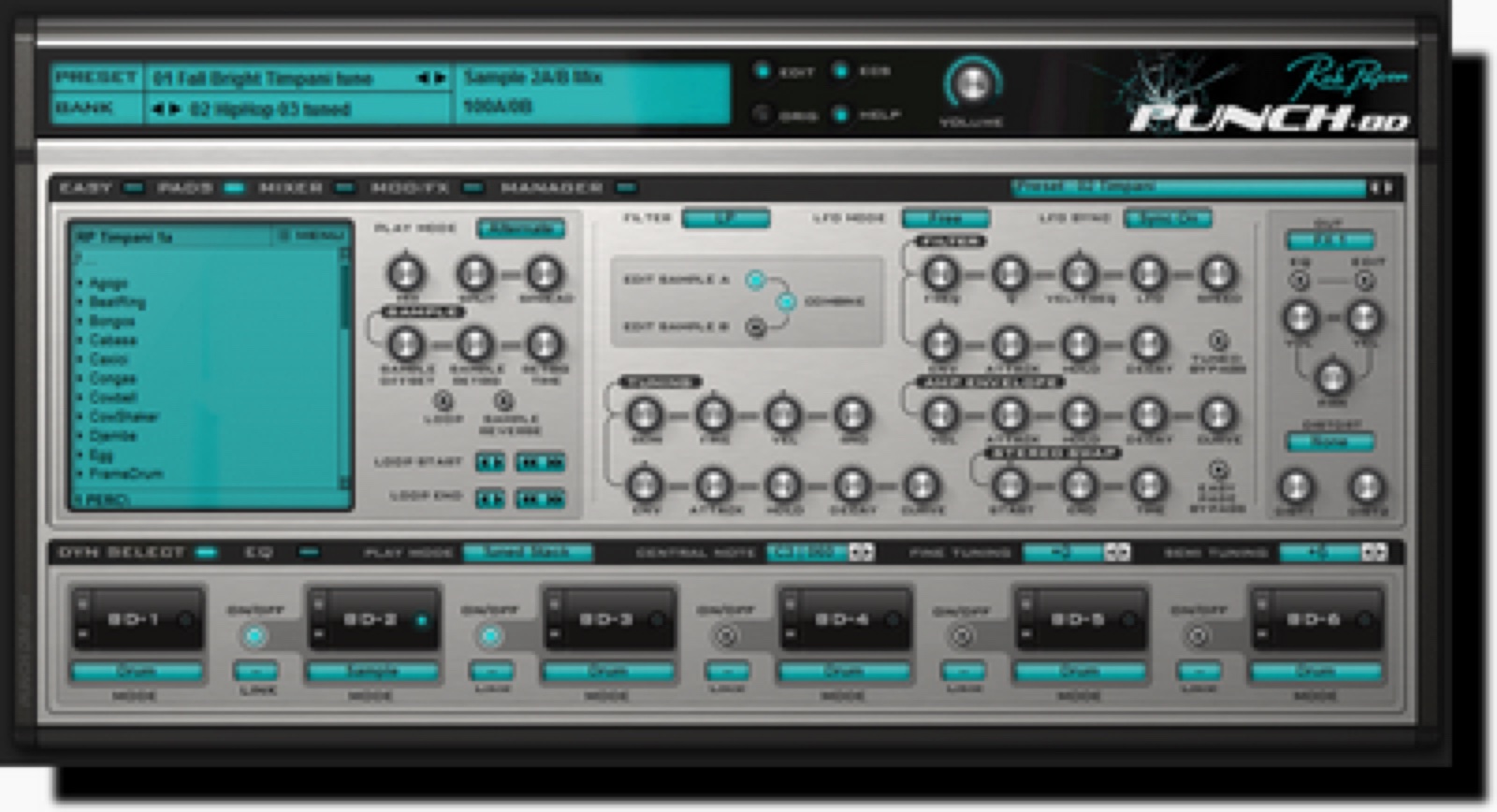Open the BD-1 Mode dropdown
Viewport: 1497px width, 812px height.
136,671
